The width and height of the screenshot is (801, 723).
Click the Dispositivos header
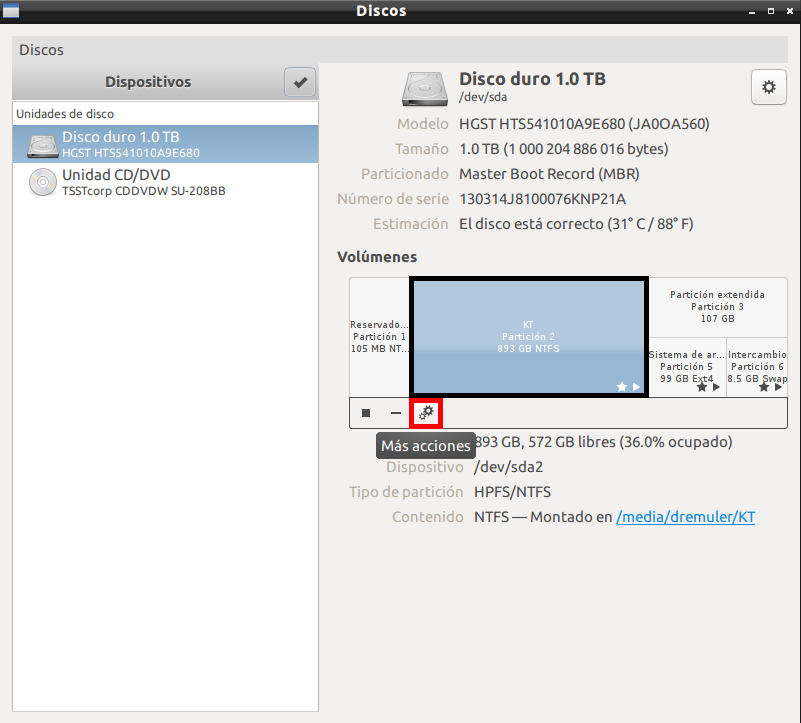click(148, 82)
